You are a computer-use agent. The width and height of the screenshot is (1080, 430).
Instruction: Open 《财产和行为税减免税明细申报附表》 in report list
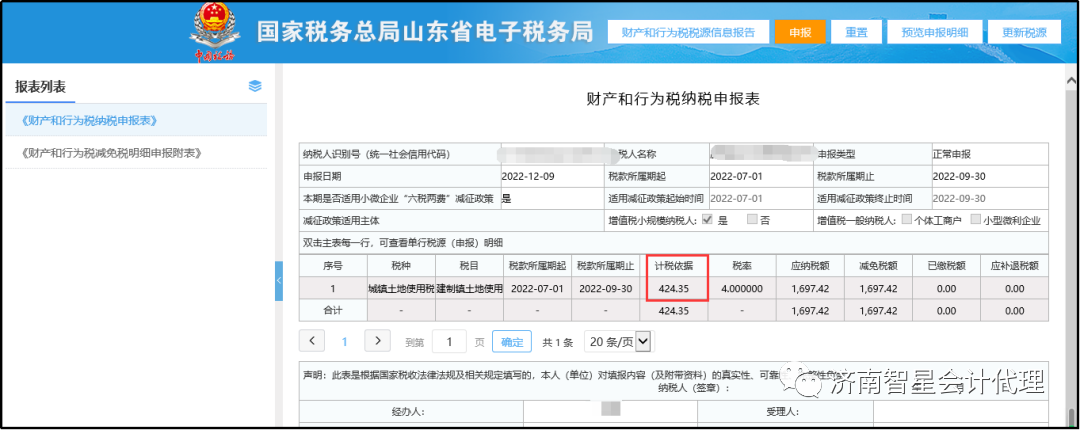[136, 152]
